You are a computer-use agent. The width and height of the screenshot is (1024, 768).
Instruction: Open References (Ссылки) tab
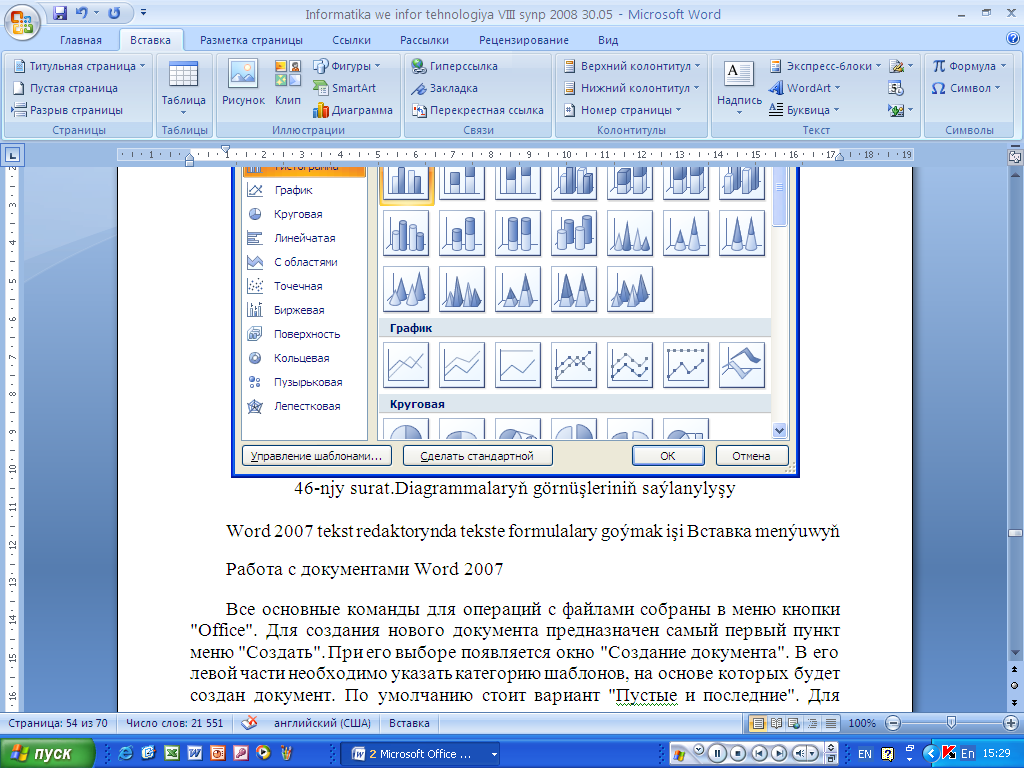(x=351, y=40)
